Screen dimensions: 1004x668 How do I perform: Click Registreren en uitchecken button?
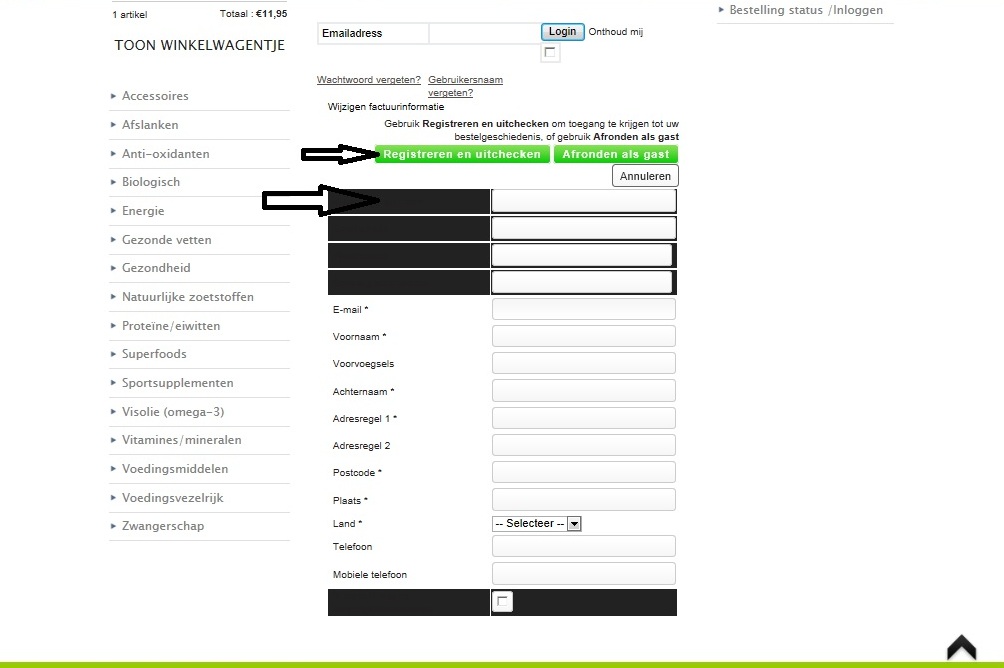coord(462,154)
